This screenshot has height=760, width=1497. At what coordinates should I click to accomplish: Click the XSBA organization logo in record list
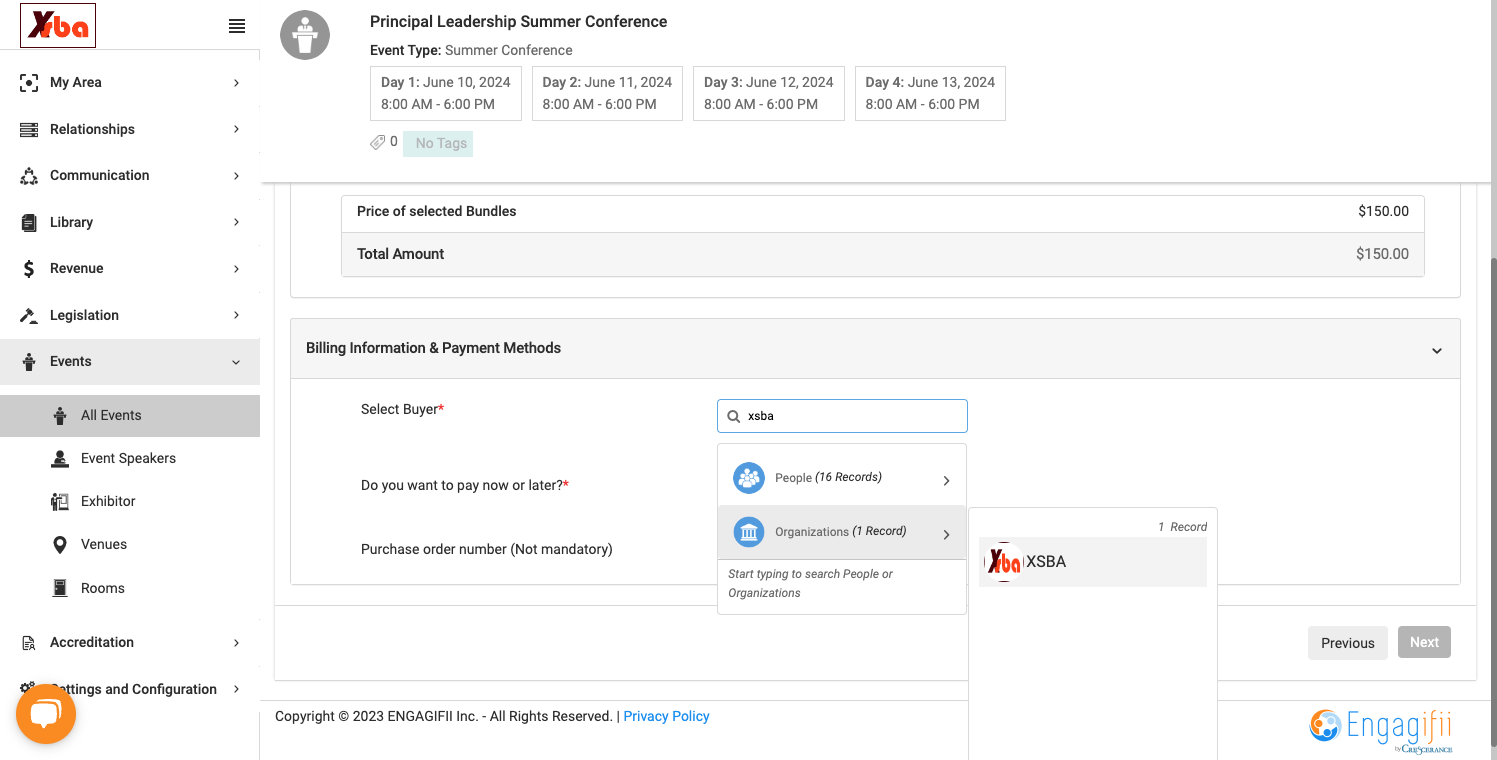click(1003, 562)
